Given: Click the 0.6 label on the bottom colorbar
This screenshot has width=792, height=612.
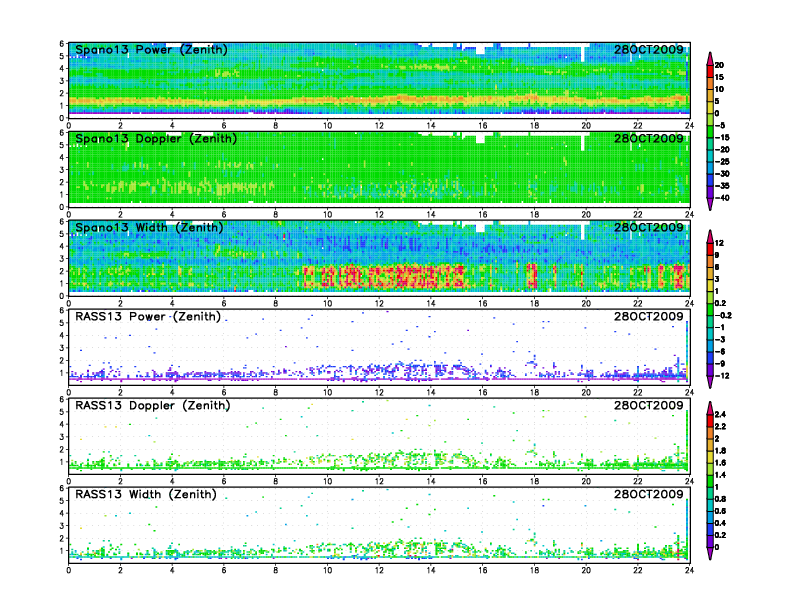Looking at the screenshot, I should click(x=720, y=511).
